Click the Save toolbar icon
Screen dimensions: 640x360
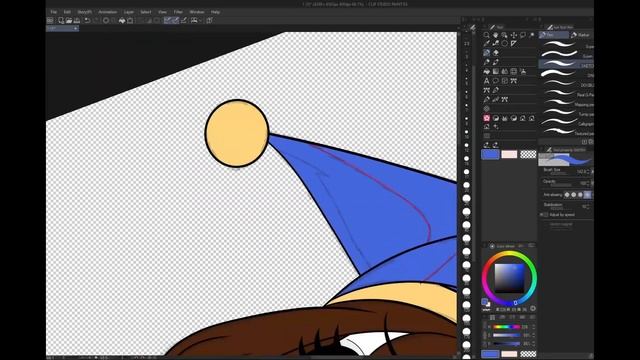(x=76, y=20)
